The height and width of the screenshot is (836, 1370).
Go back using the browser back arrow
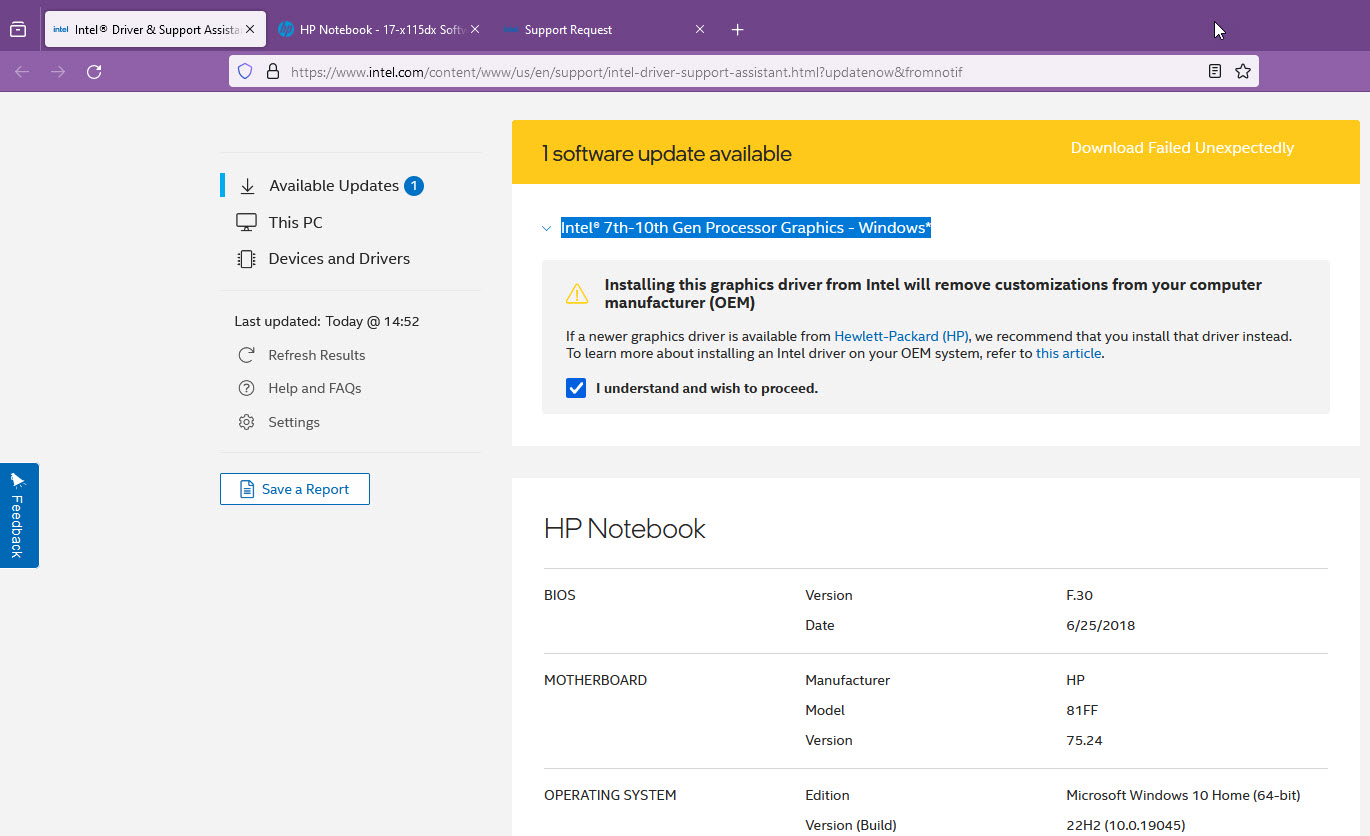click(x=22, y=71)
